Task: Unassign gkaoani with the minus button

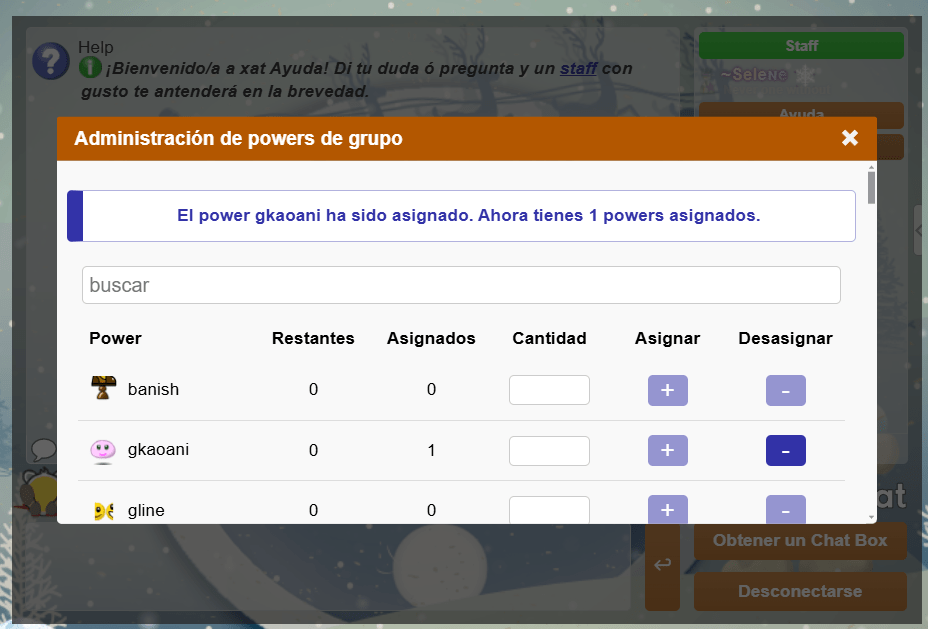Action: (785, 451)
